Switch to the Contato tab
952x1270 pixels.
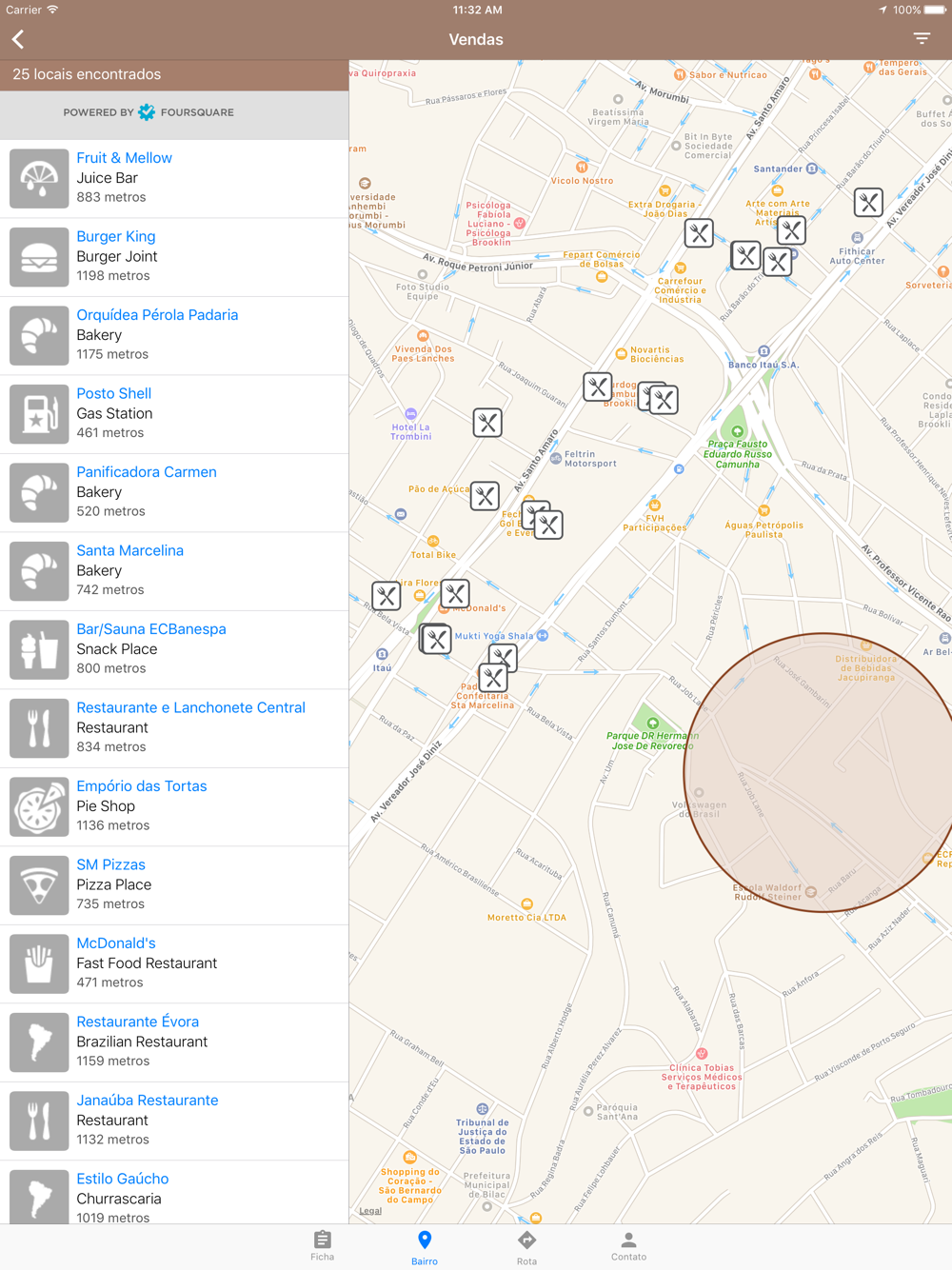tap(628, 1245)
